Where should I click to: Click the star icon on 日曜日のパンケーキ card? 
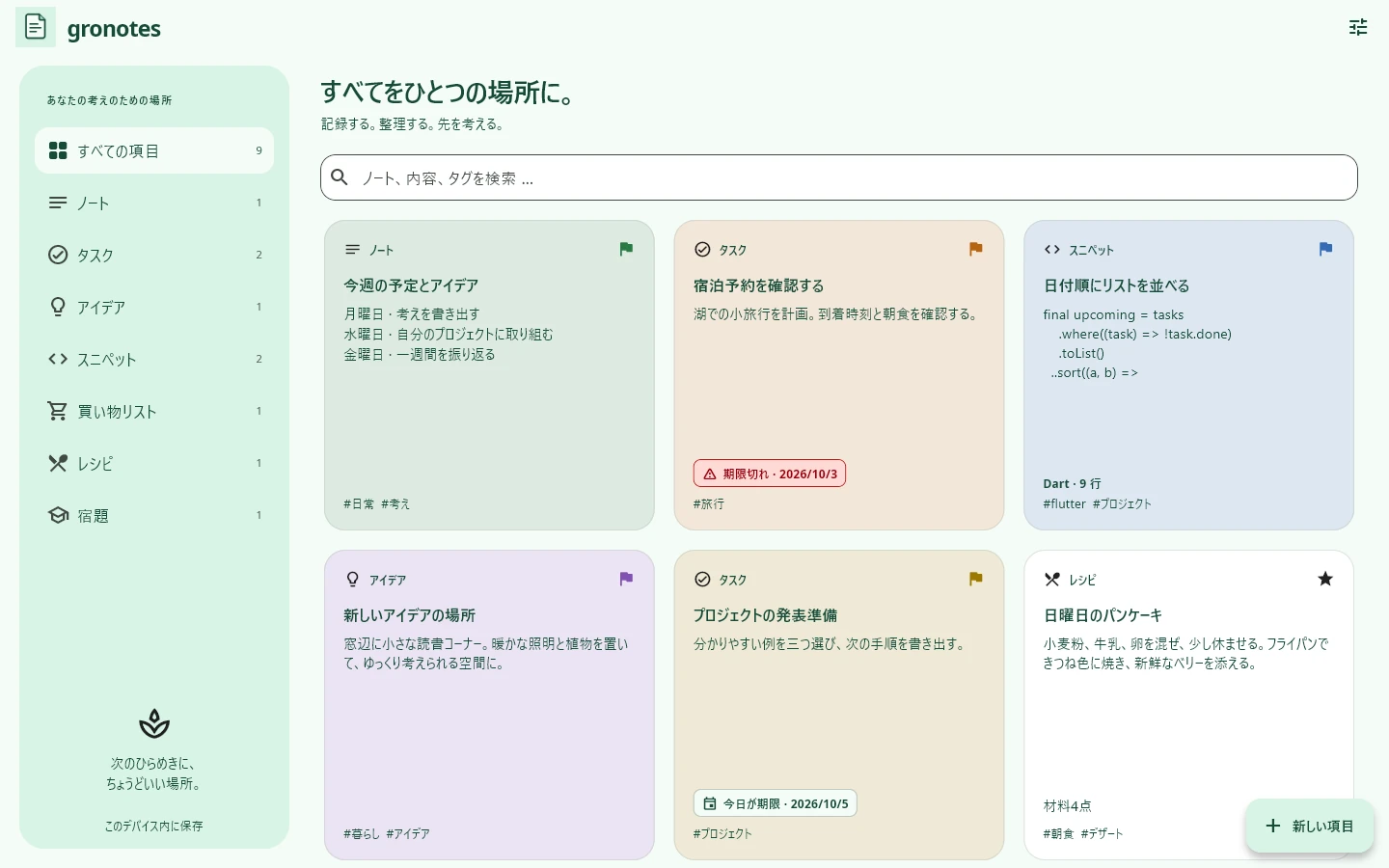click(1325, 579)
